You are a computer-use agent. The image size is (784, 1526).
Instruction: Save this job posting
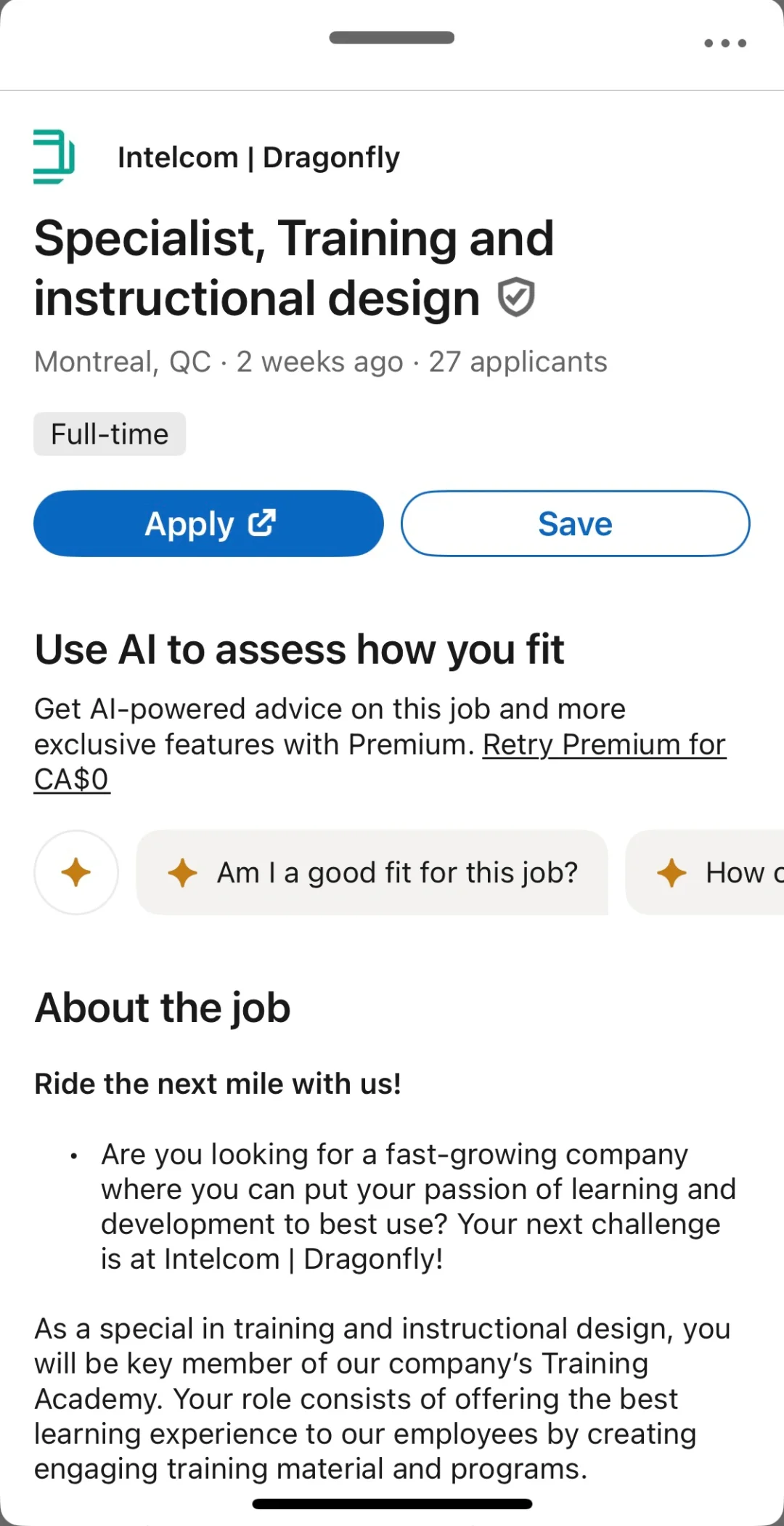pyautogui.click(x=575, y=524)
